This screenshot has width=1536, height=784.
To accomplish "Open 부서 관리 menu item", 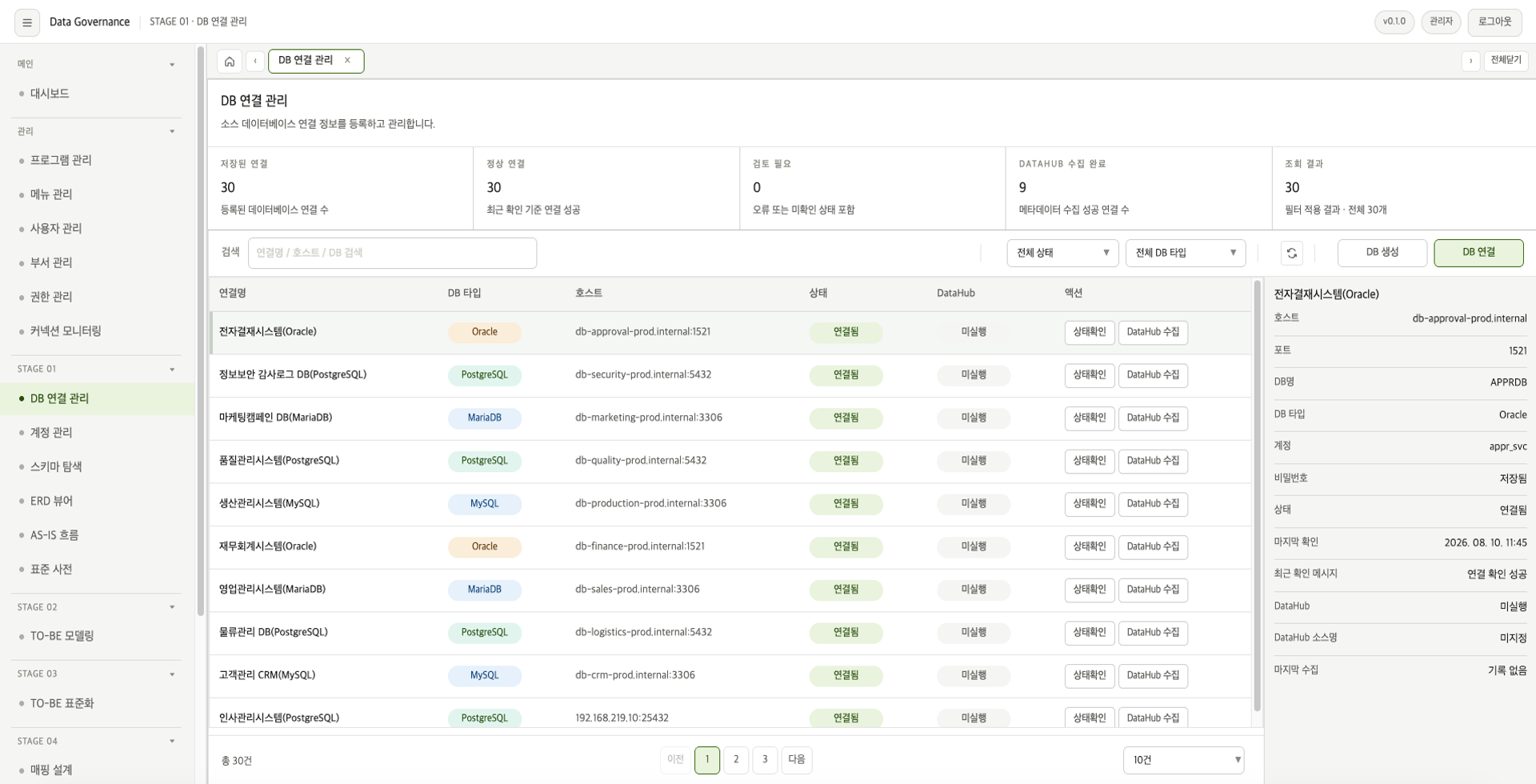I will [98, 262].
